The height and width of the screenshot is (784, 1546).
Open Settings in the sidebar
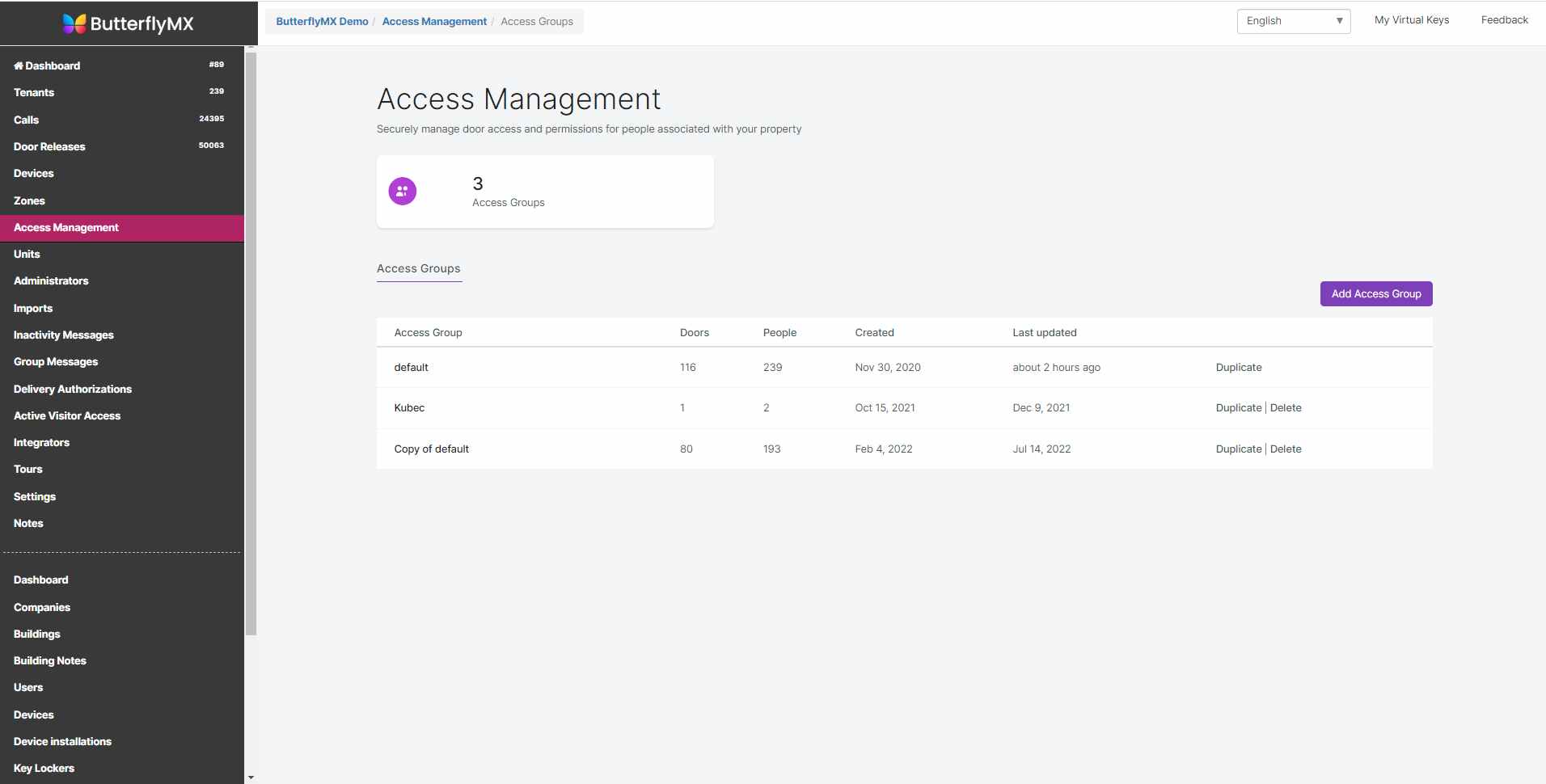(34, 496)
